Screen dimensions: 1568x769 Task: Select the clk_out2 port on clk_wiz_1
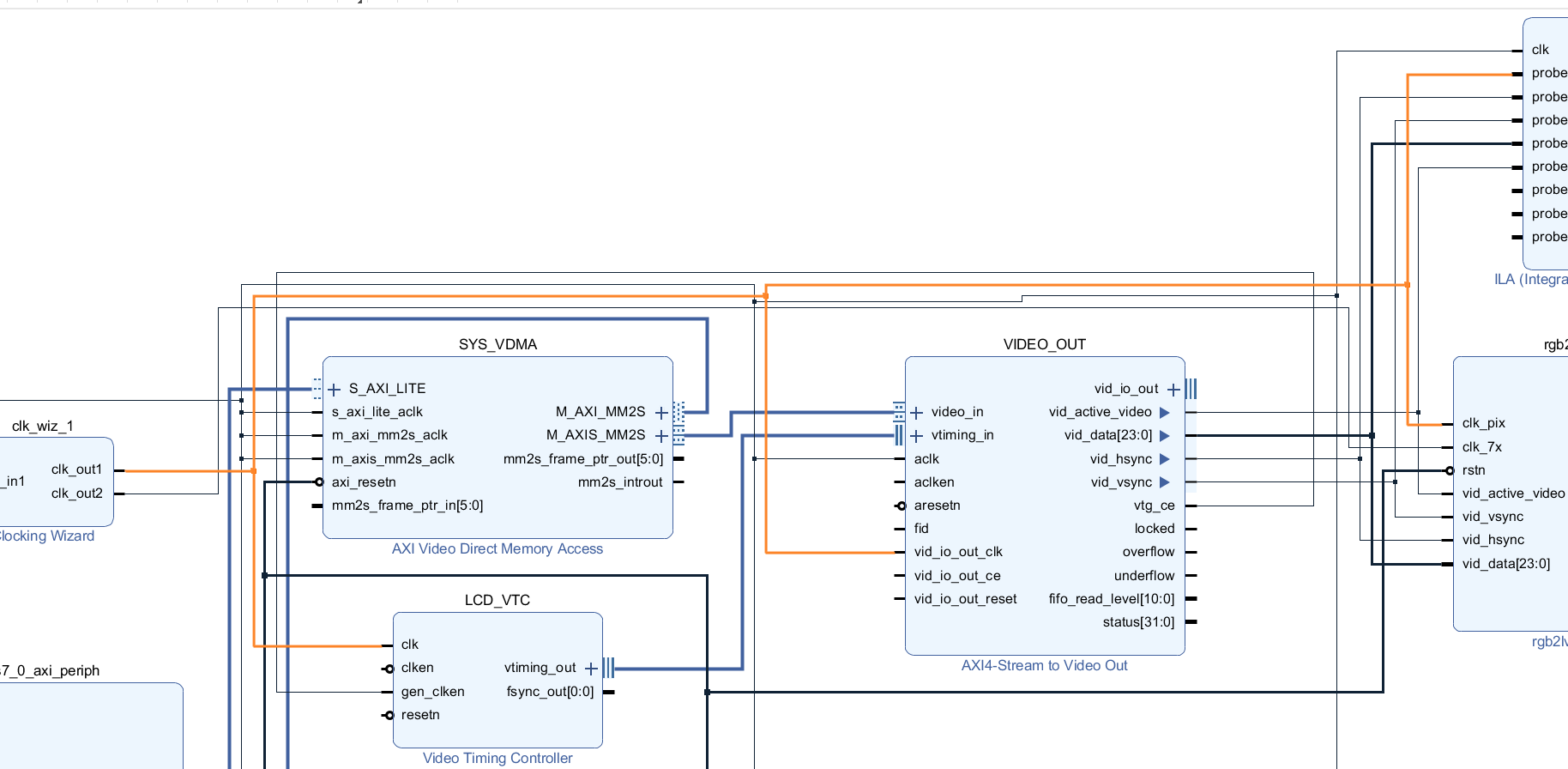tap(77, 493)
